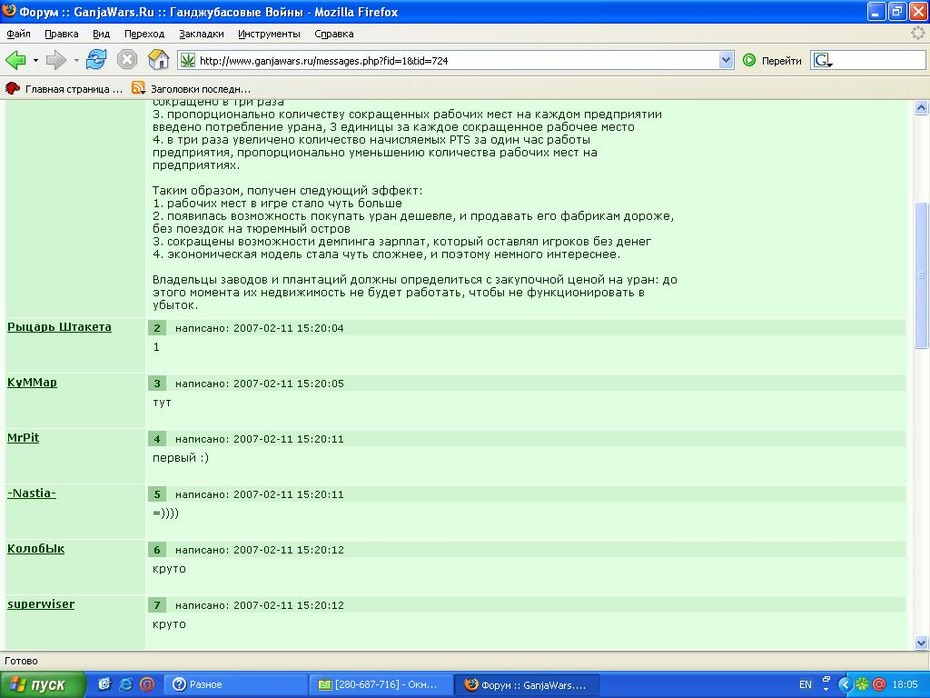Click the RSS feed bookmark icon
The width and height of the screenshot is (930, 698).
pyautogui.click(x=138, y=88)
